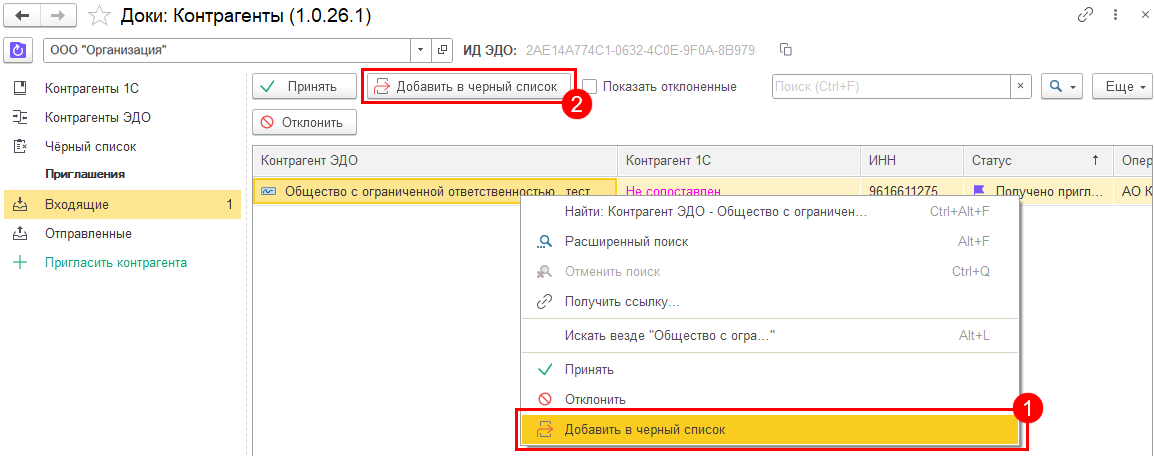The image size is (1154, 456).
Task: Clear the search field with X icon
Action: point(1021,87)
